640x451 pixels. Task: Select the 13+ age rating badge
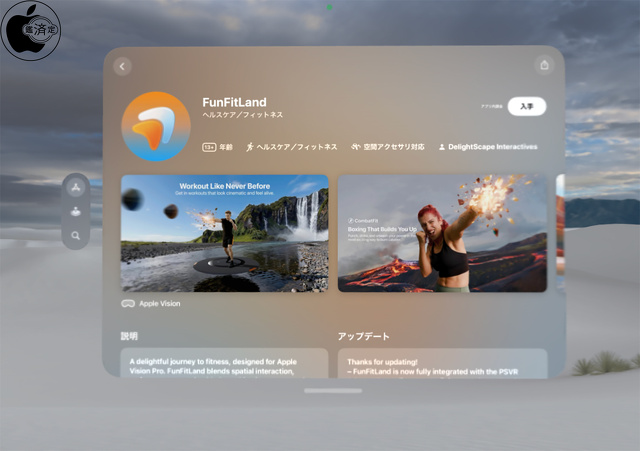(209, 147)
